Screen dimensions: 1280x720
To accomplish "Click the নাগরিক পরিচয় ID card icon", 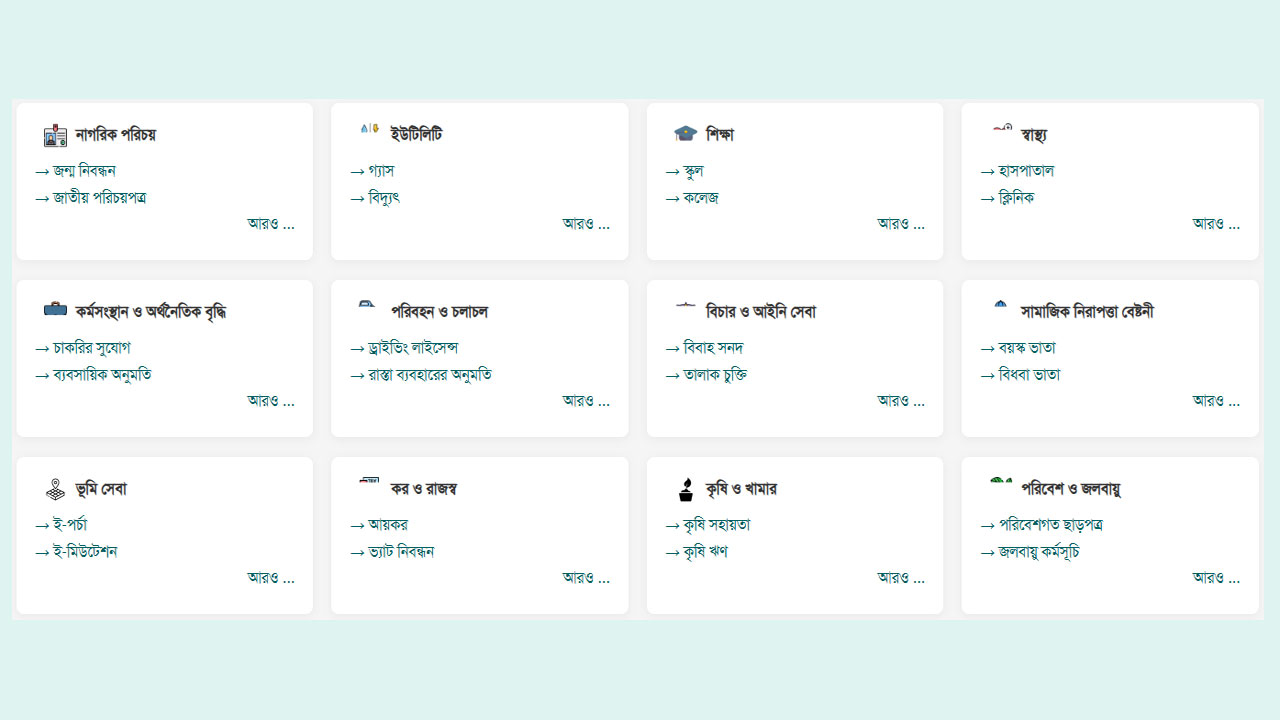I will coord(55,135).
